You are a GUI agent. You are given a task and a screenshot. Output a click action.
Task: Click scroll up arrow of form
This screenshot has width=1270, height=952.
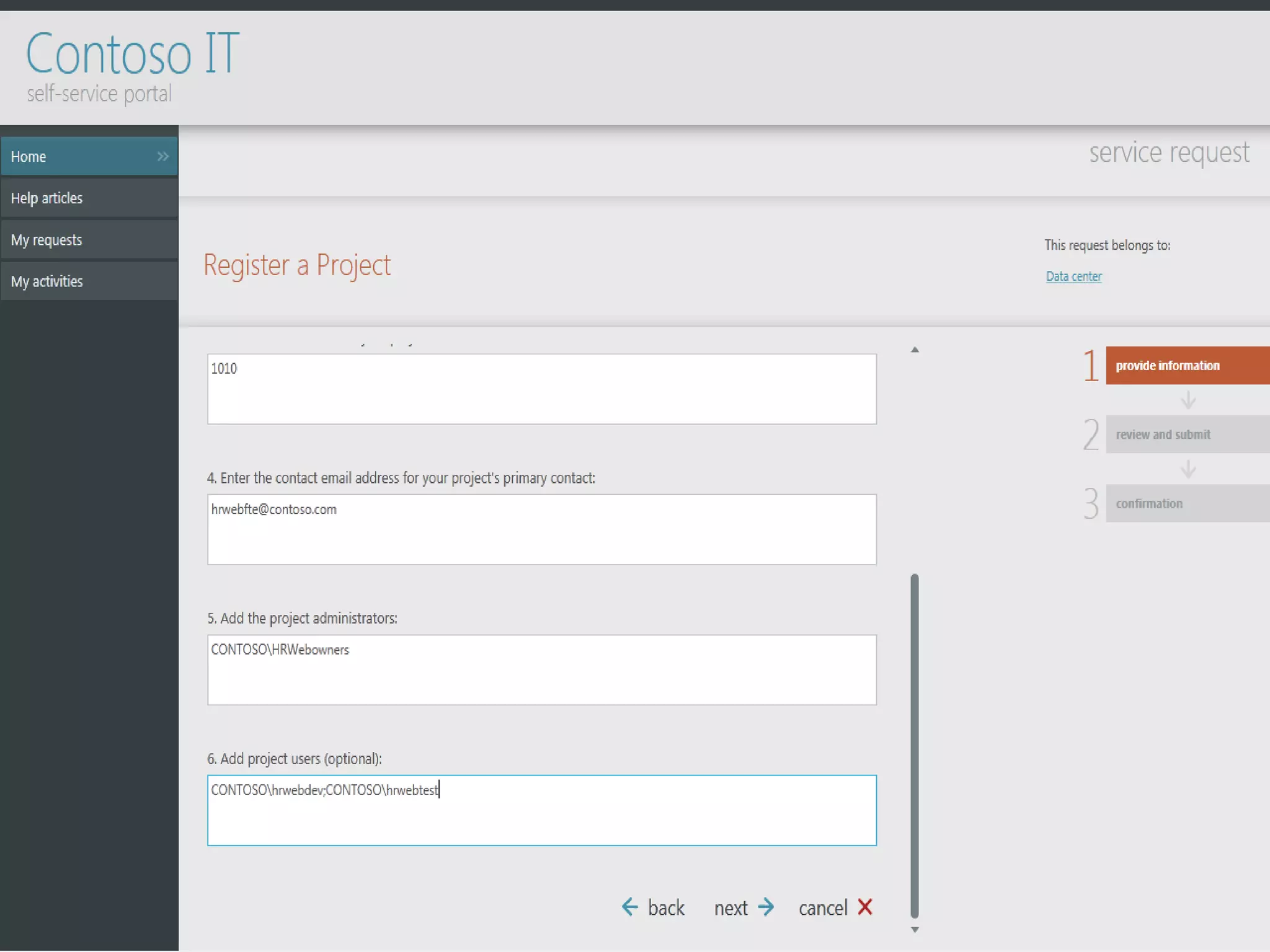coord(915,350)
